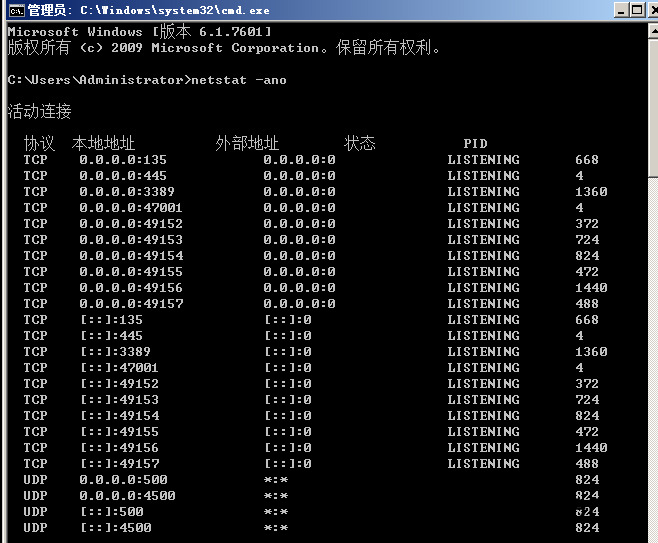This screenshot has width=658, height=543.
Task: Click the local address 0.0.0.0:49155
Action: [131, 272]
